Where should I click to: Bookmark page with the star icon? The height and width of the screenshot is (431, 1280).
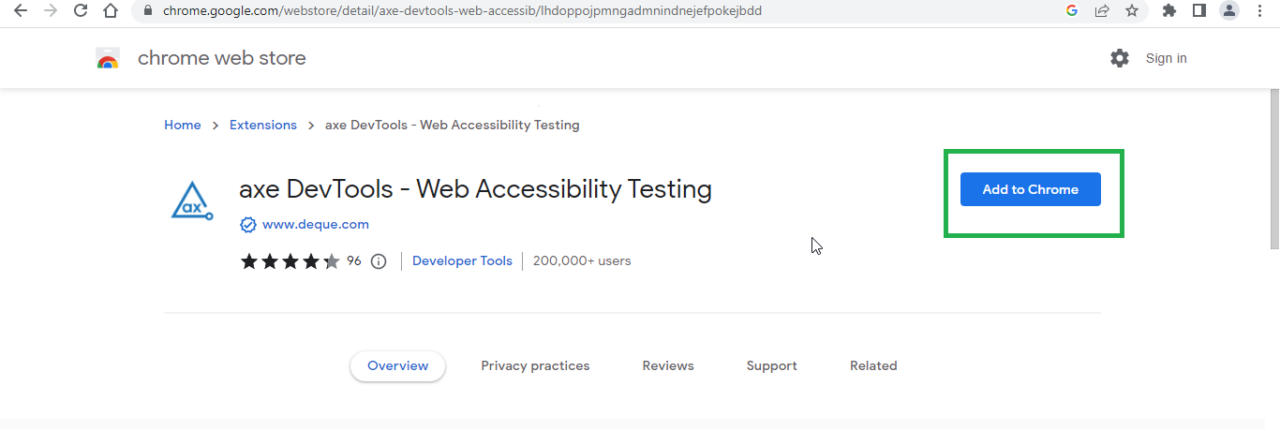1131,11
